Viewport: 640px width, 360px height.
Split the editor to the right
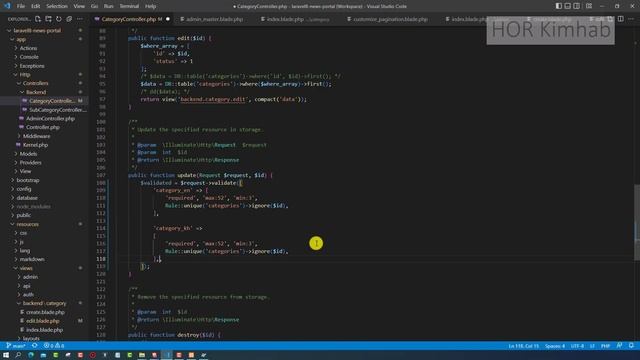tap(620, 19)
